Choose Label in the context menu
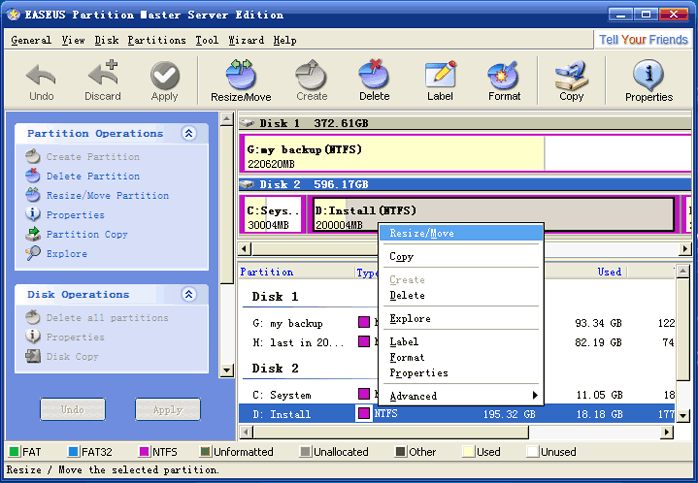Viewport: 698px width, 483px height. click(x=461, y=341)
